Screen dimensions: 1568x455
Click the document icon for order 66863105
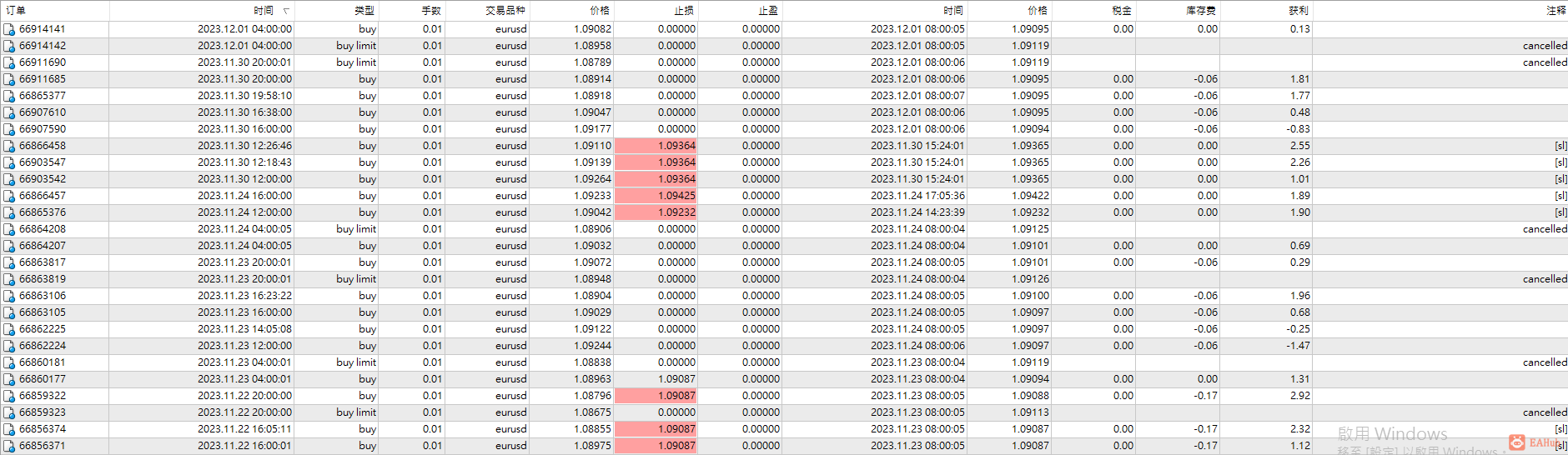click(x=9, y=312)
